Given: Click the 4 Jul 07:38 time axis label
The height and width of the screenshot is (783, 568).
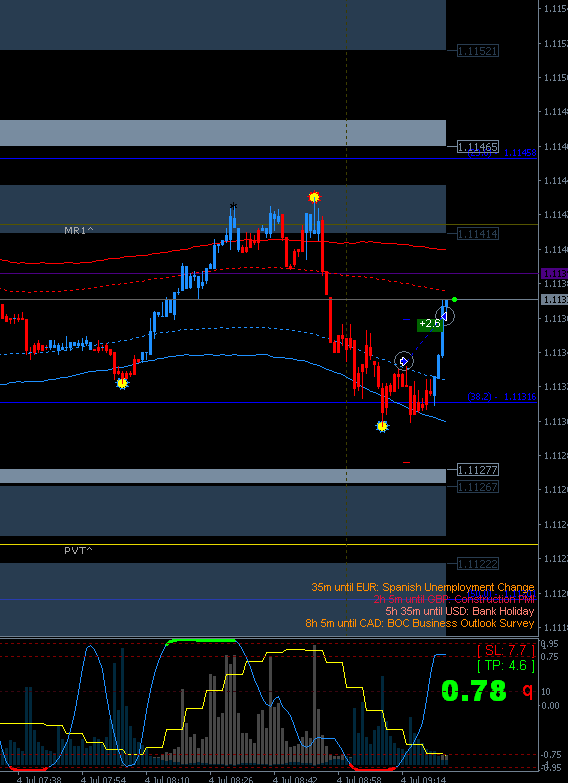Looking at the screenshot, I should tap(39, 779).
